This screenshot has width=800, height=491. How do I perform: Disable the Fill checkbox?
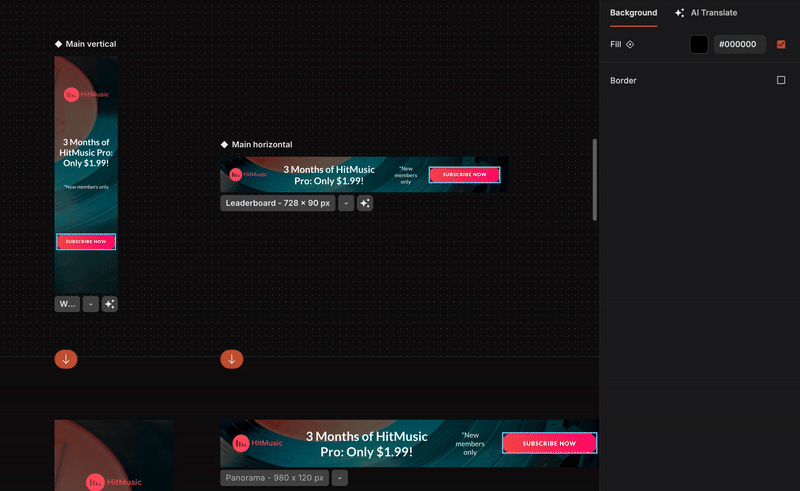pos(781,44)
